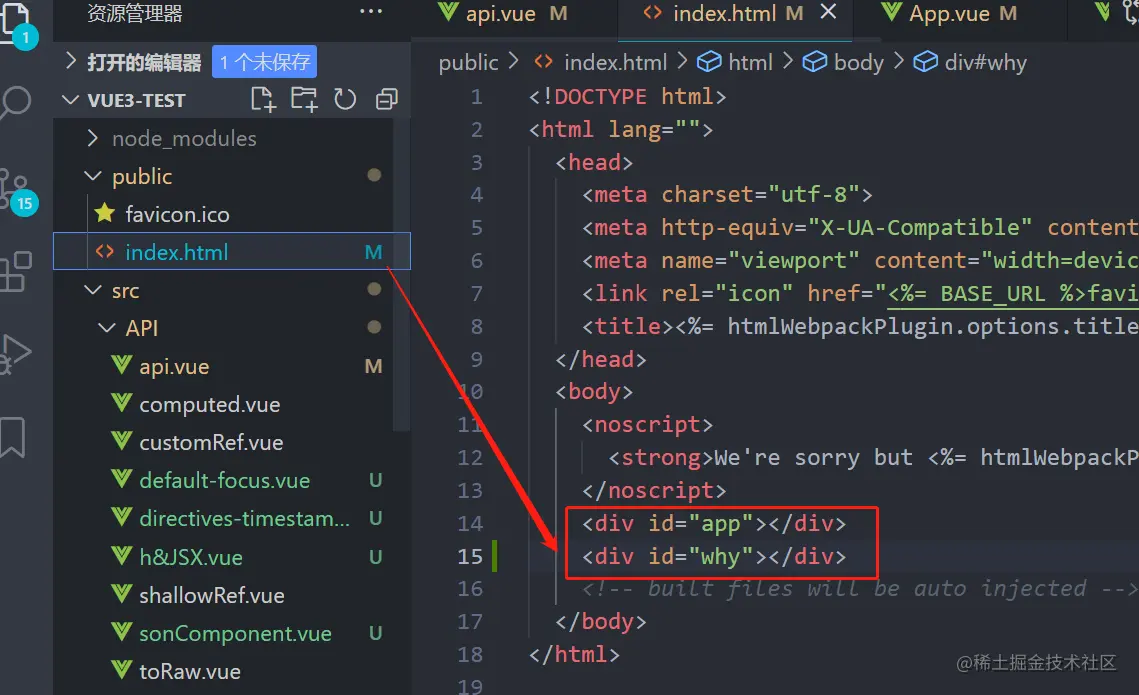1139x695 pixels.
Task: Click the built files comment line
Action: [859, 589]
